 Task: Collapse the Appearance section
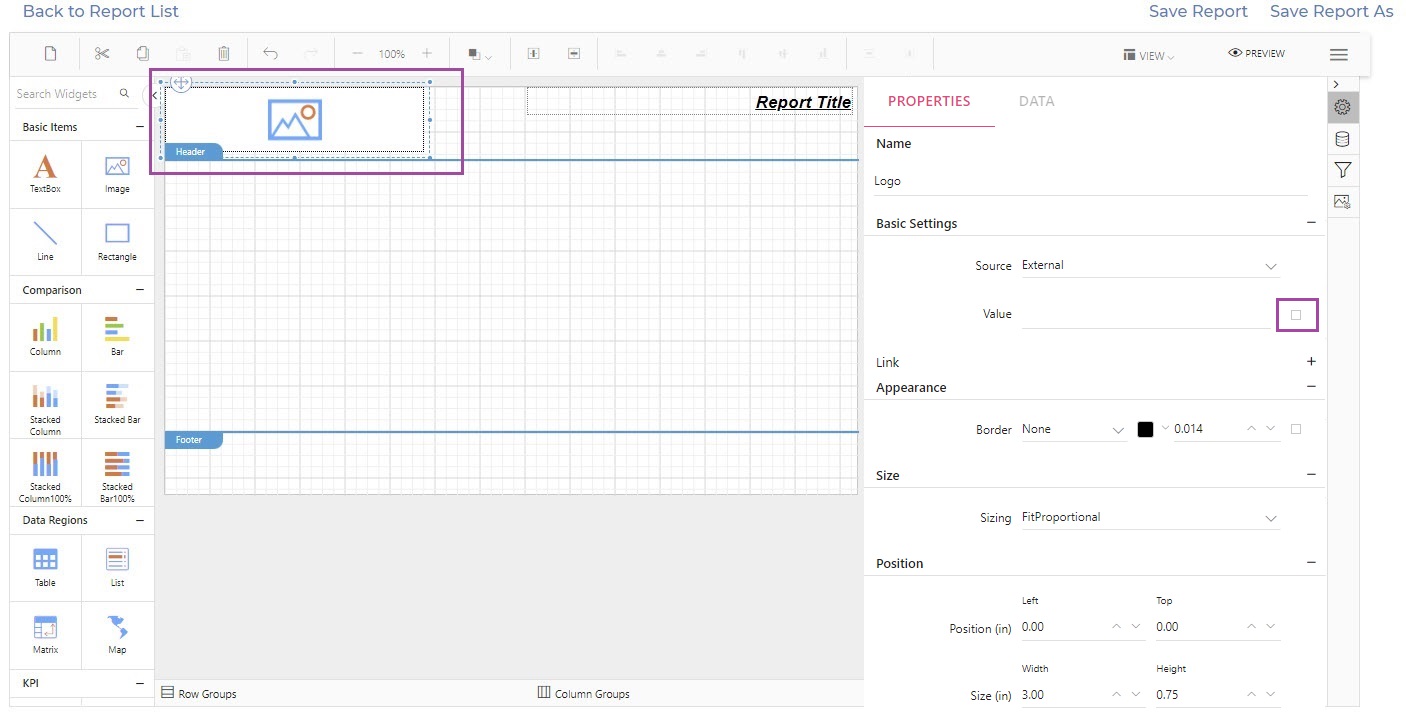tap(1311, 387)
